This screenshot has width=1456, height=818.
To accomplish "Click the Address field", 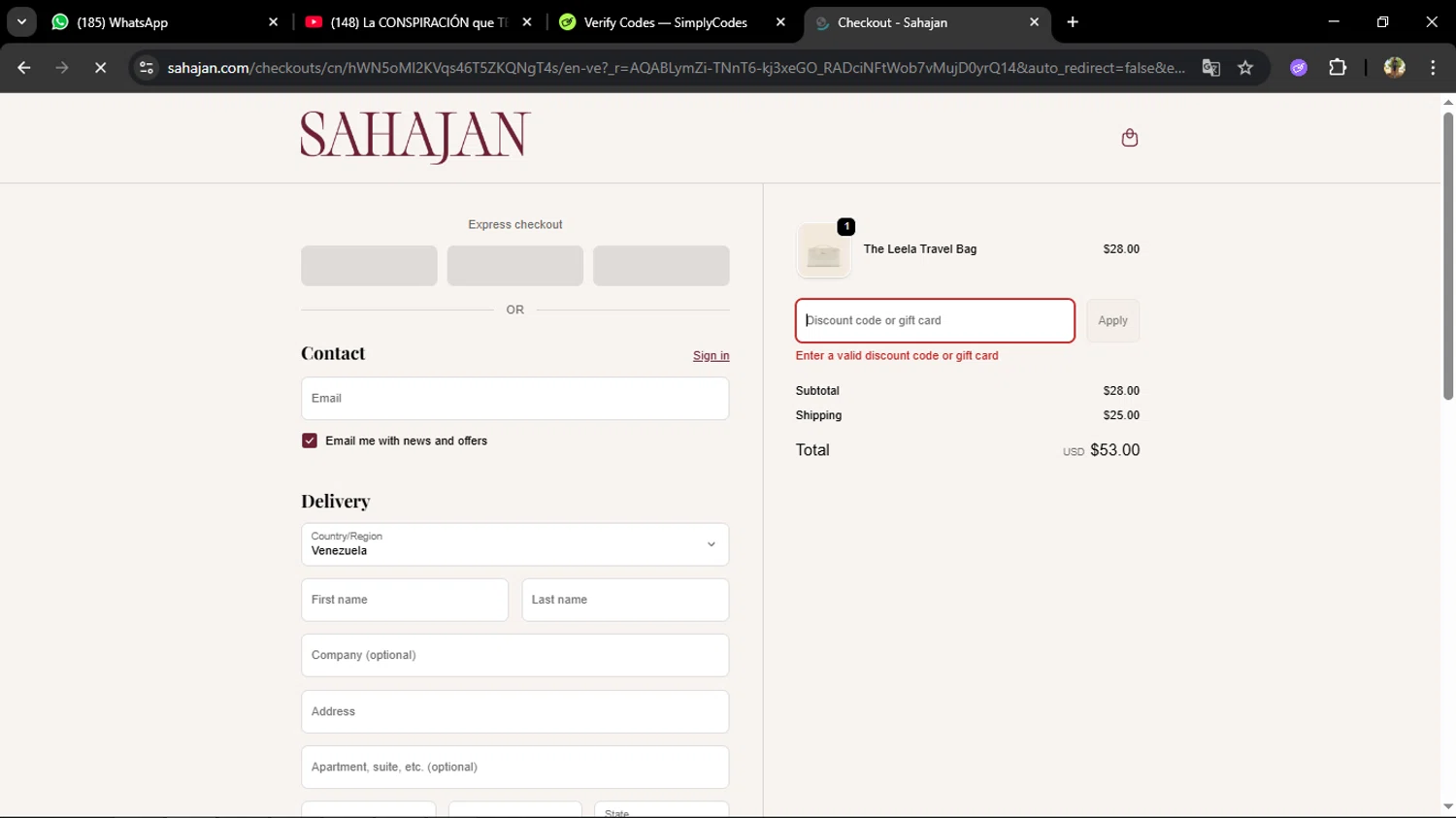I will click(x=514, y=711).
